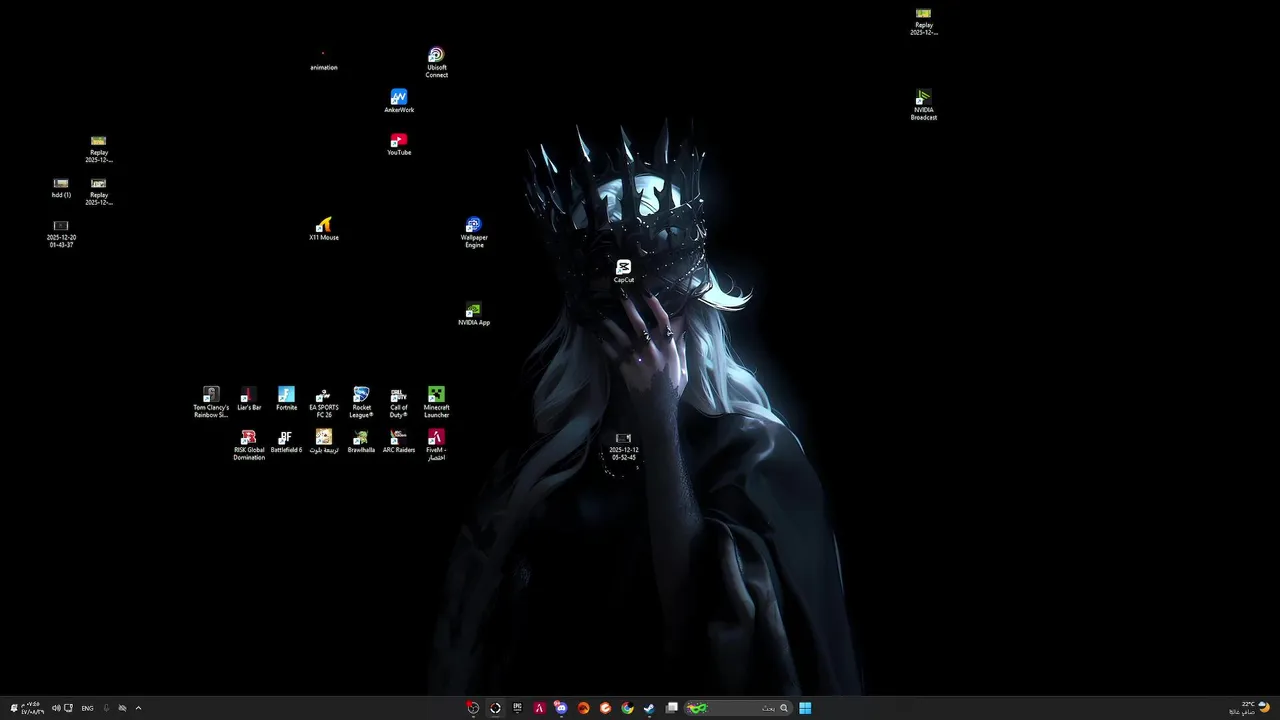Image resolution: width=1280 pixels, height=720 pixels.
Task: Click the microphone tray icon
Action: point(106,708)
